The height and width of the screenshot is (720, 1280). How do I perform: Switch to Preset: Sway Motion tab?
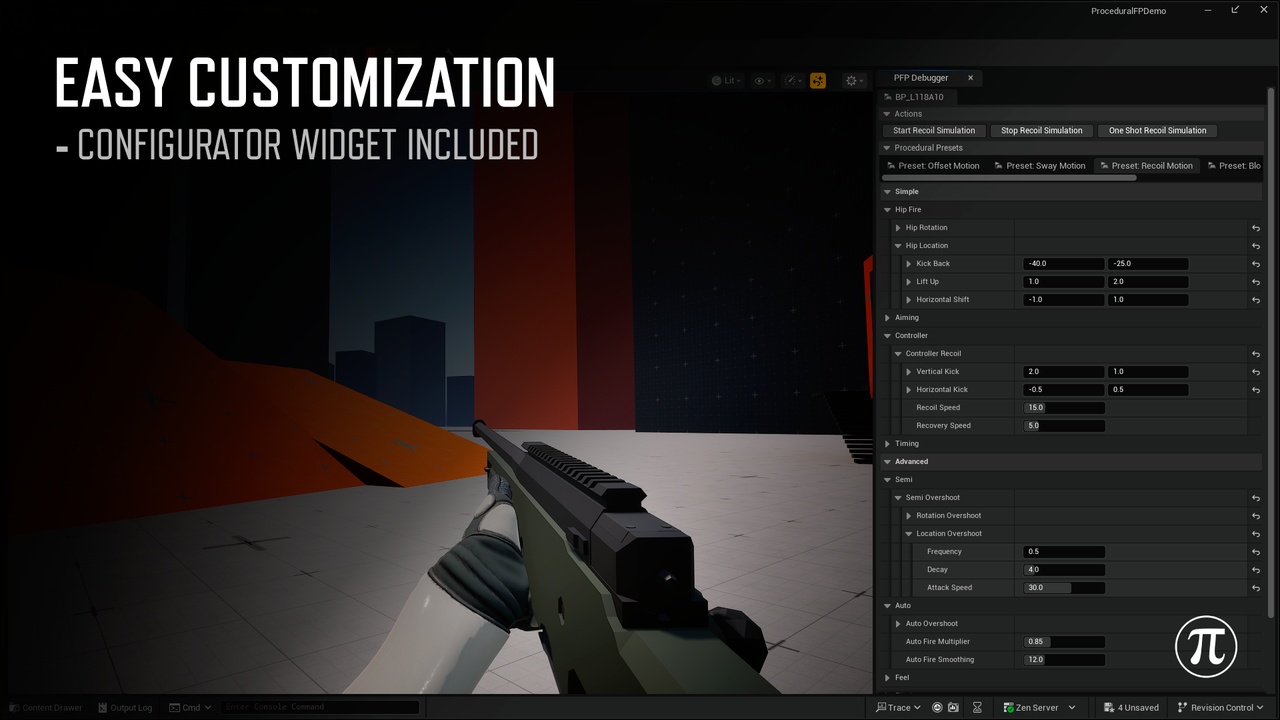point(1040,166)
